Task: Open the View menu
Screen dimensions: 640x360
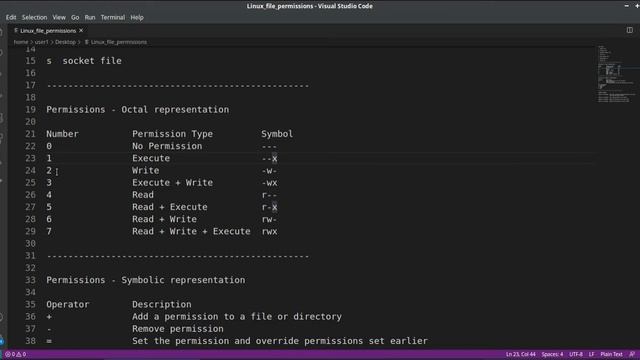Action: (59, 18)
